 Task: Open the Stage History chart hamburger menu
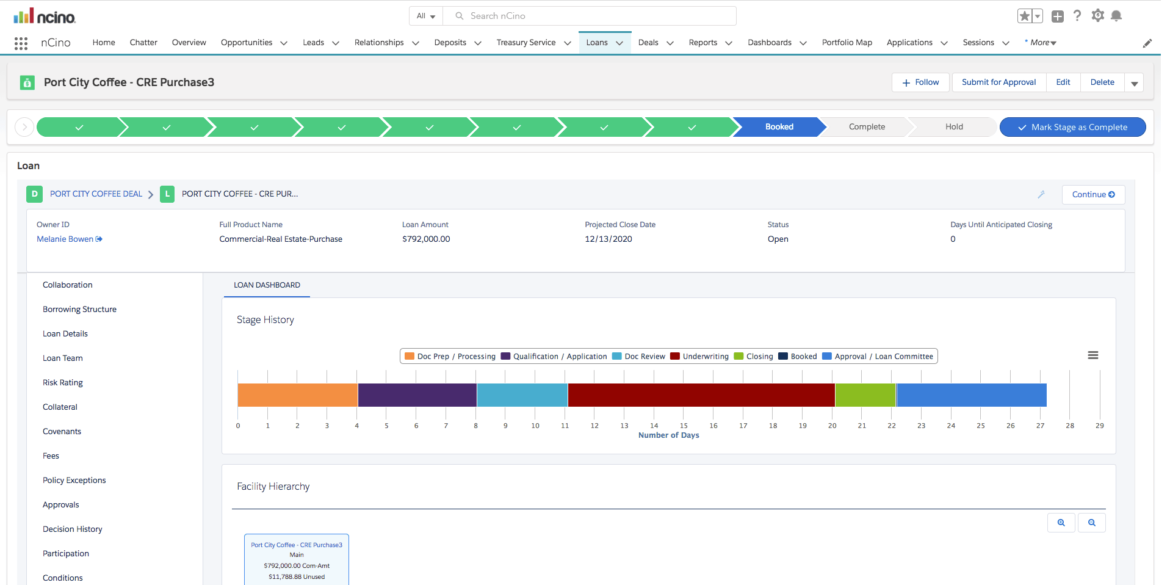[1093, 354]
